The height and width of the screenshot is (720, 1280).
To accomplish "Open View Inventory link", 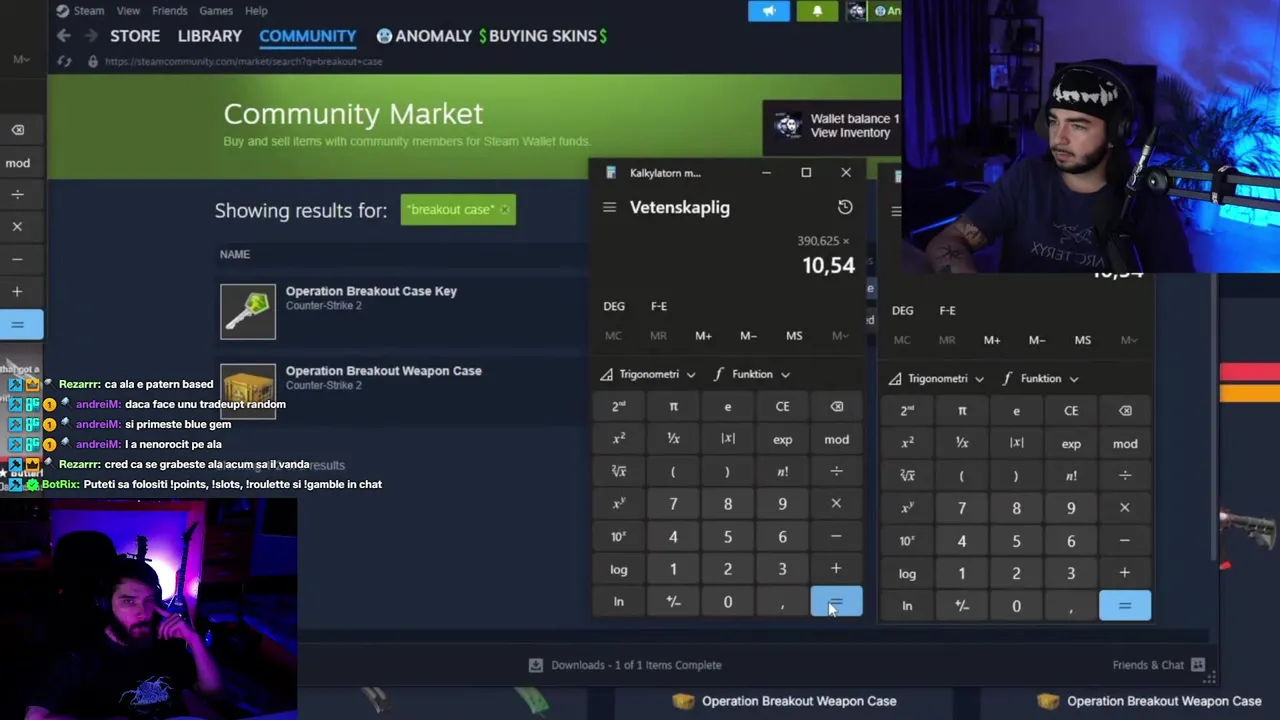I will (850, 133).
